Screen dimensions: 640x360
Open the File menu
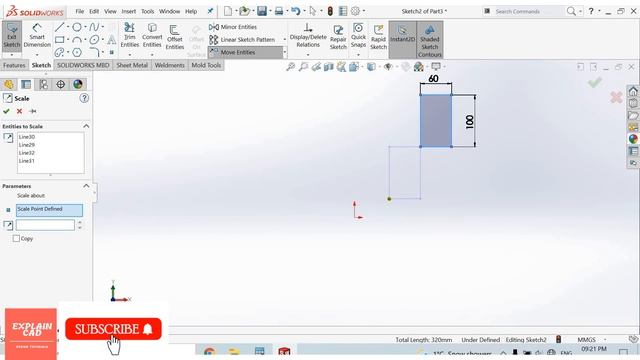80,11
